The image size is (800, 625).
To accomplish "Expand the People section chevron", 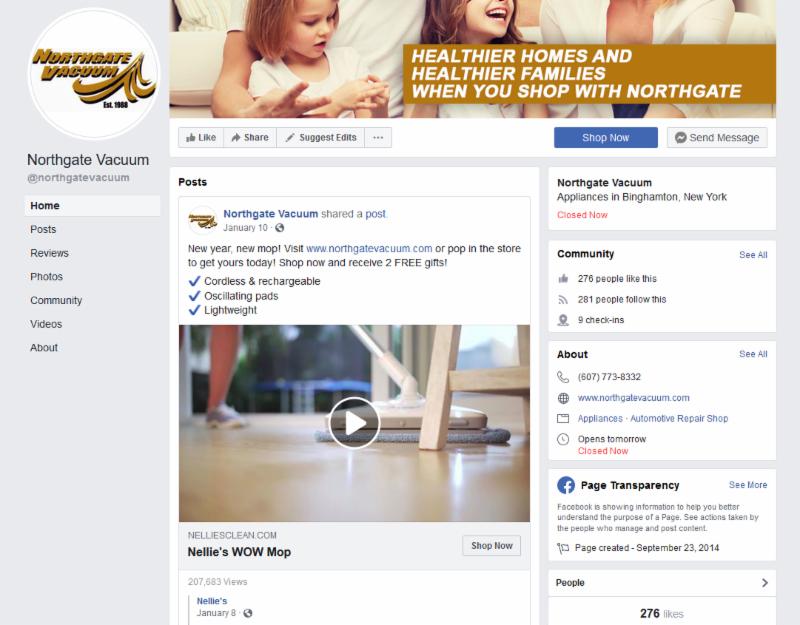I will click(x=764, y=583).
